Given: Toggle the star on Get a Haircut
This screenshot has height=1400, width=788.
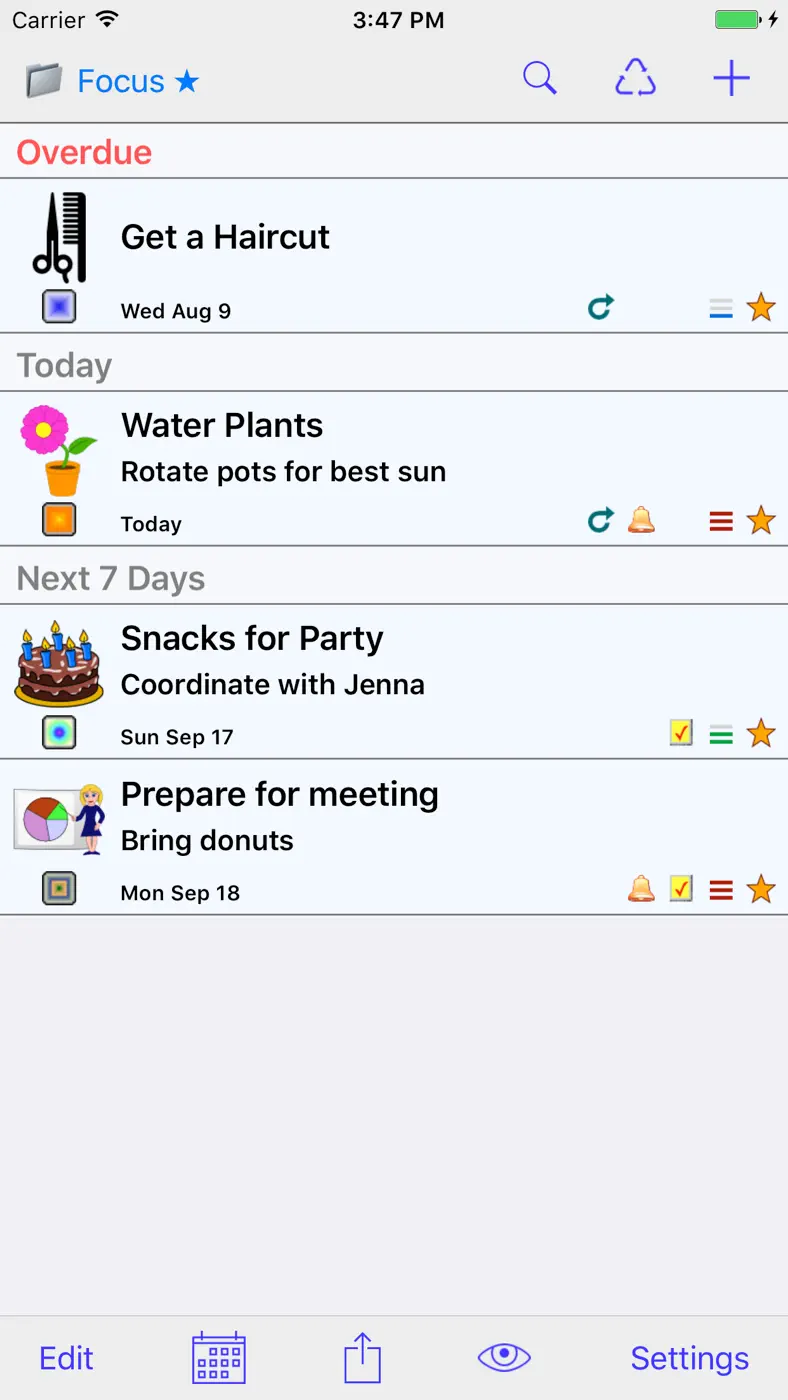Looking at the screenshot, I should pyautogui.click(x=761, y=307).
